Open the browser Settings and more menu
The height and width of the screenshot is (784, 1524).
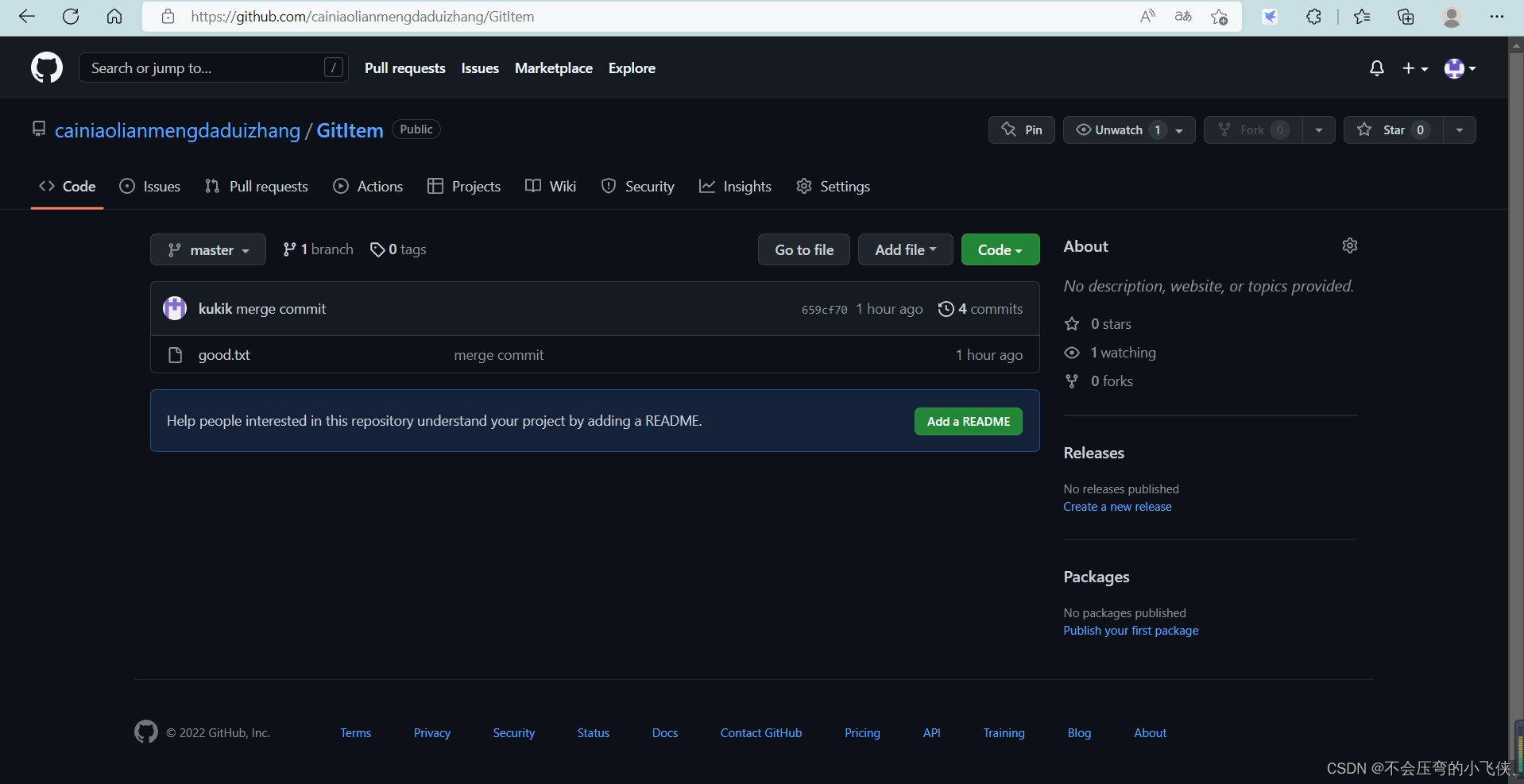point(1497,17)
